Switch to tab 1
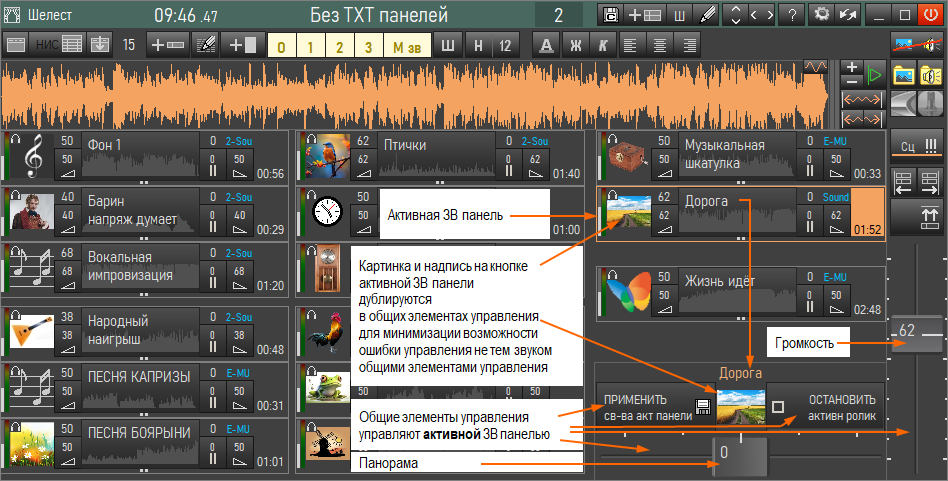This screenshot has height=481, width=948. [310, 47]
